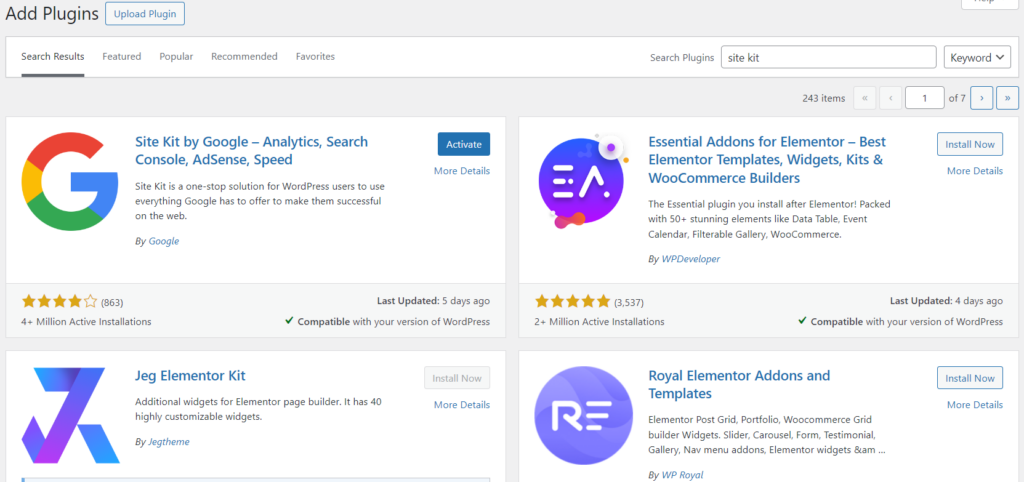Click the Search Plugins input field
This screenshot has width=1024, height=482.
829,57
